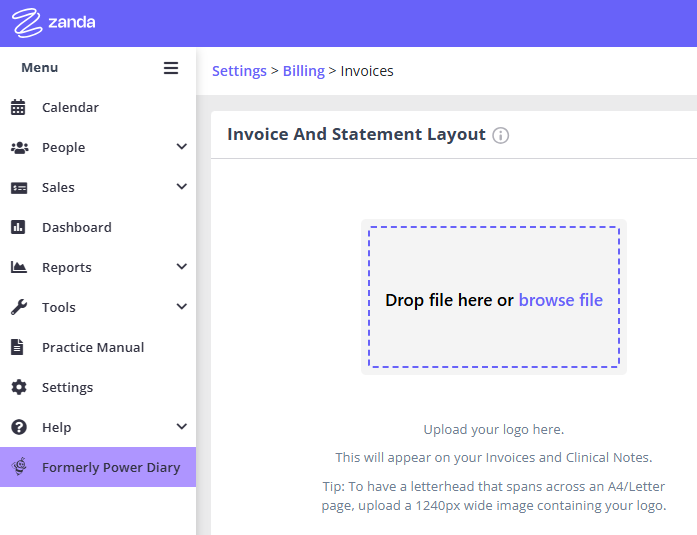This screenshot has width=697, height=535.
Task: Click the People group icon
Action: coord(20,148)
